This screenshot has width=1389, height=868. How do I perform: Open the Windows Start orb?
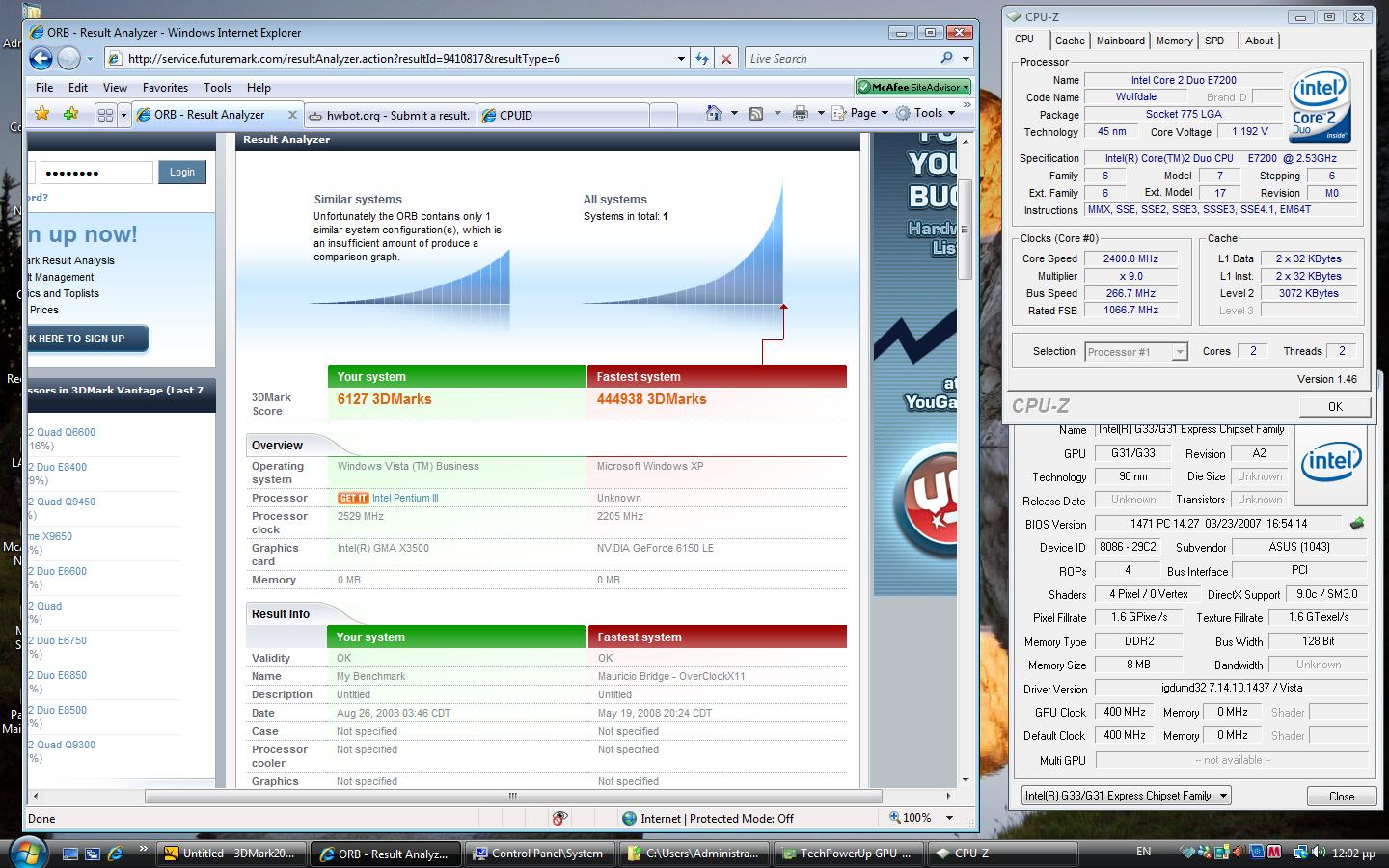(27, 853)
